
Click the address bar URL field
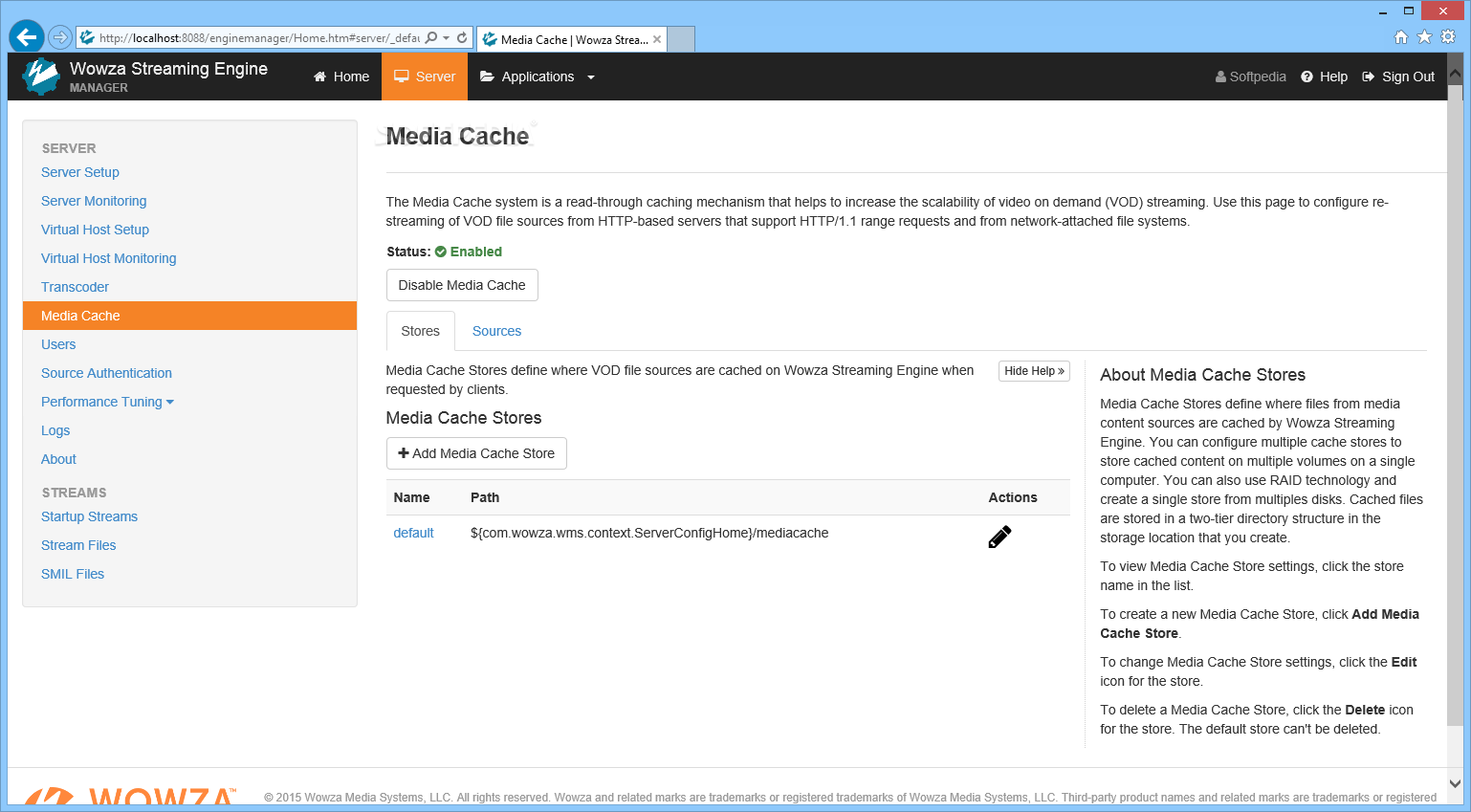click(x=258, y=38)
